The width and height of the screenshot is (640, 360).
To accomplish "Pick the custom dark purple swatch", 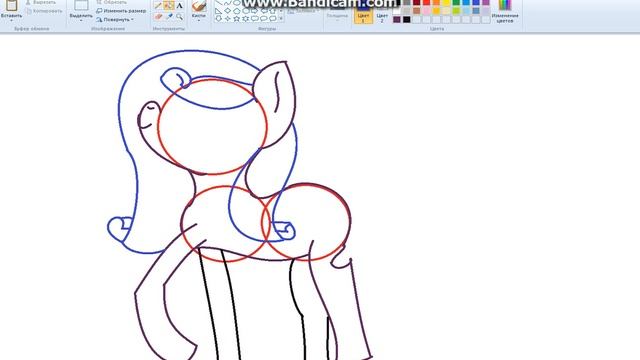I will point(397,19).
